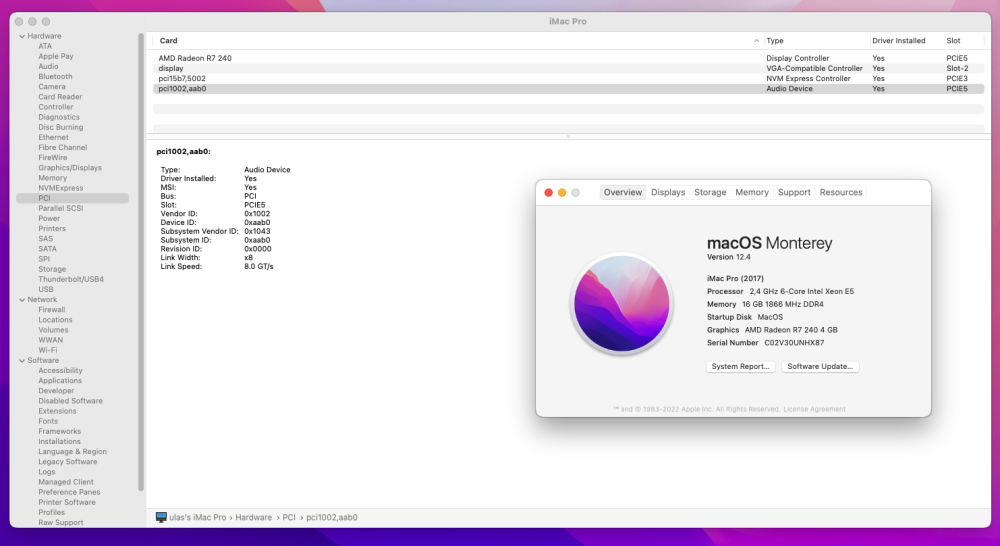
Task: Sort by Driver Installed column header
Action: coord(899,41)
